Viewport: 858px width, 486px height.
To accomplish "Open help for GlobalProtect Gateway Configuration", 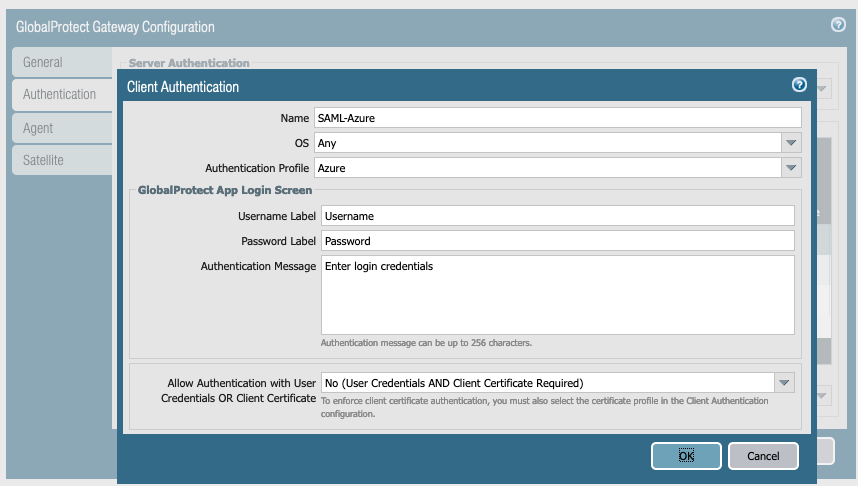I will 838,25.
